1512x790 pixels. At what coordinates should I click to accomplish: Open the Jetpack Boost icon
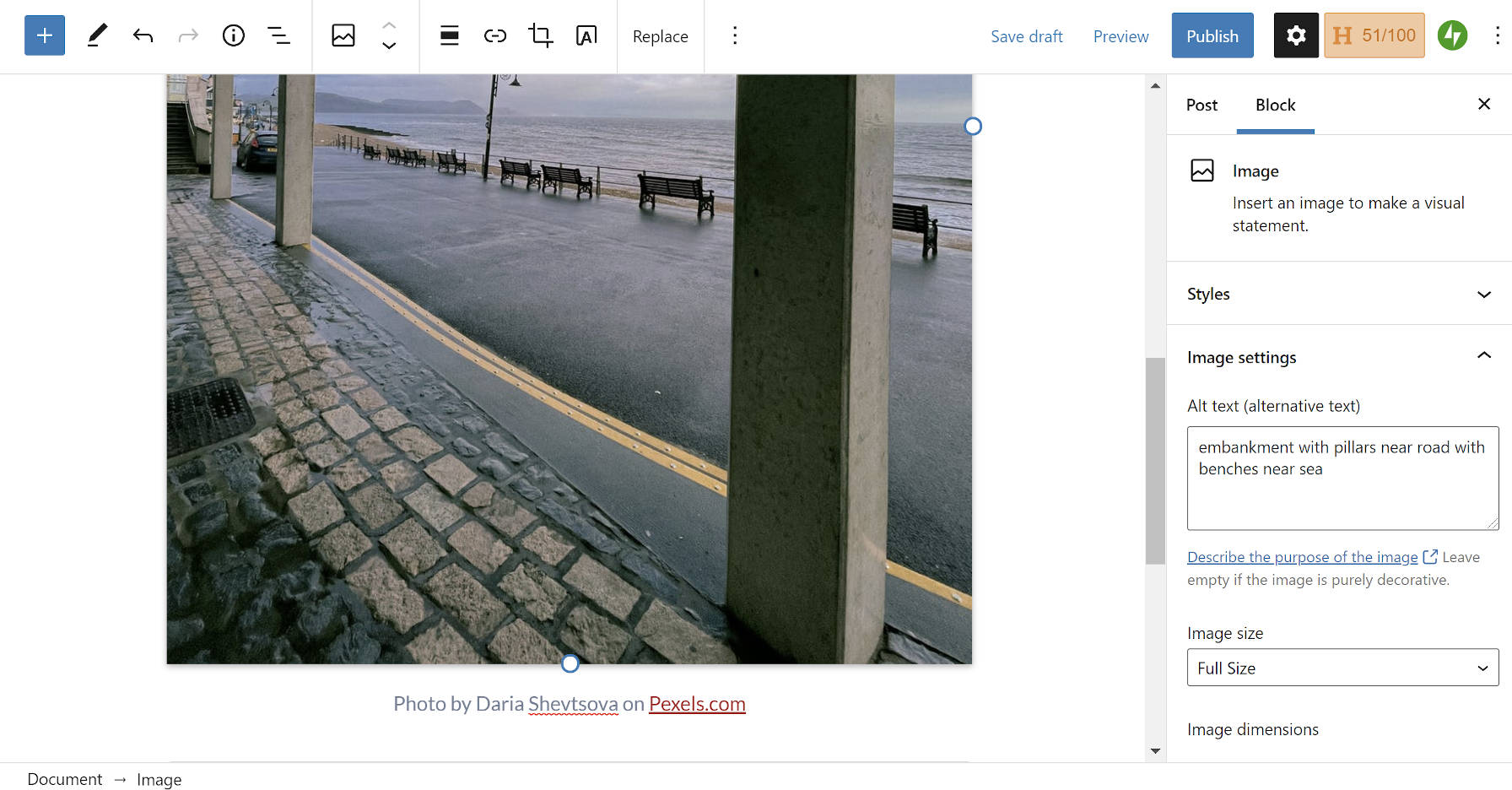coord(1452,35)
